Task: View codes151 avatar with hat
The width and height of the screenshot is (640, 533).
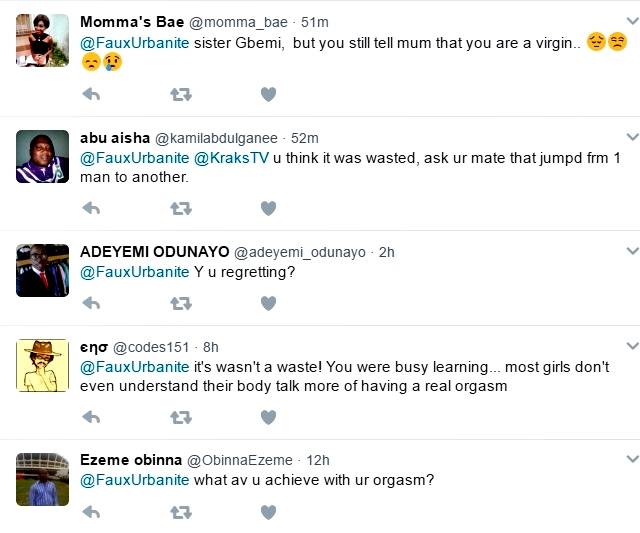Action: [44, 365]
